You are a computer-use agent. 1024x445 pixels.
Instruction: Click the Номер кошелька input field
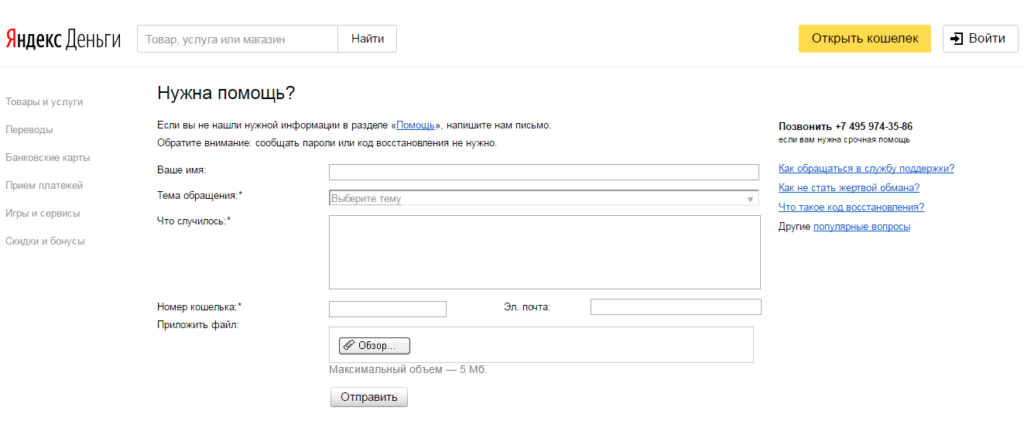pos(387,308)
